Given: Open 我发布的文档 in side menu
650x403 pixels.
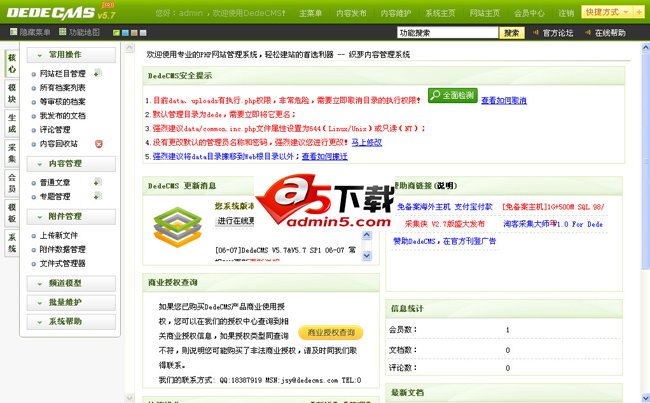Looking at the screenshot, I should 63,116.
